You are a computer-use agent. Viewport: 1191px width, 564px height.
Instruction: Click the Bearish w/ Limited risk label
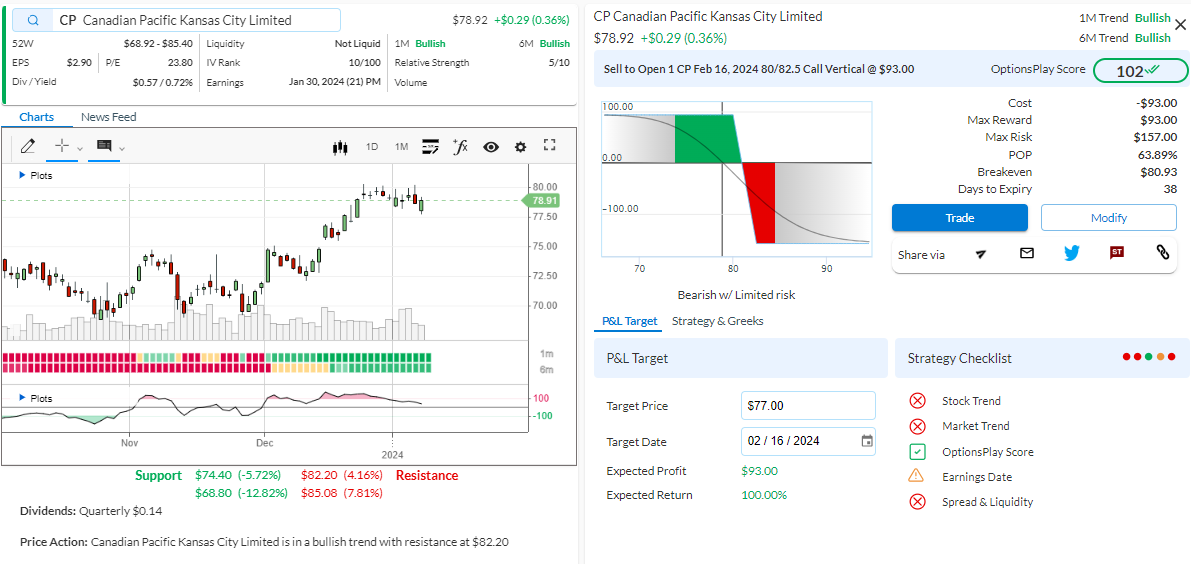click(x=736, y=295)
